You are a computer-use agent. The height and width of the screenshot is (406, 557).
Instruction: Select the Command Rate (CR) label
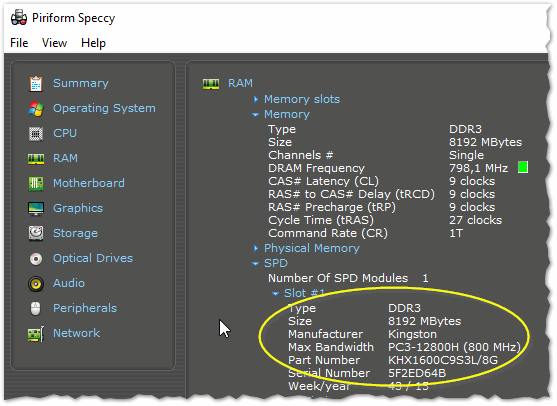(x=328, y=233)
